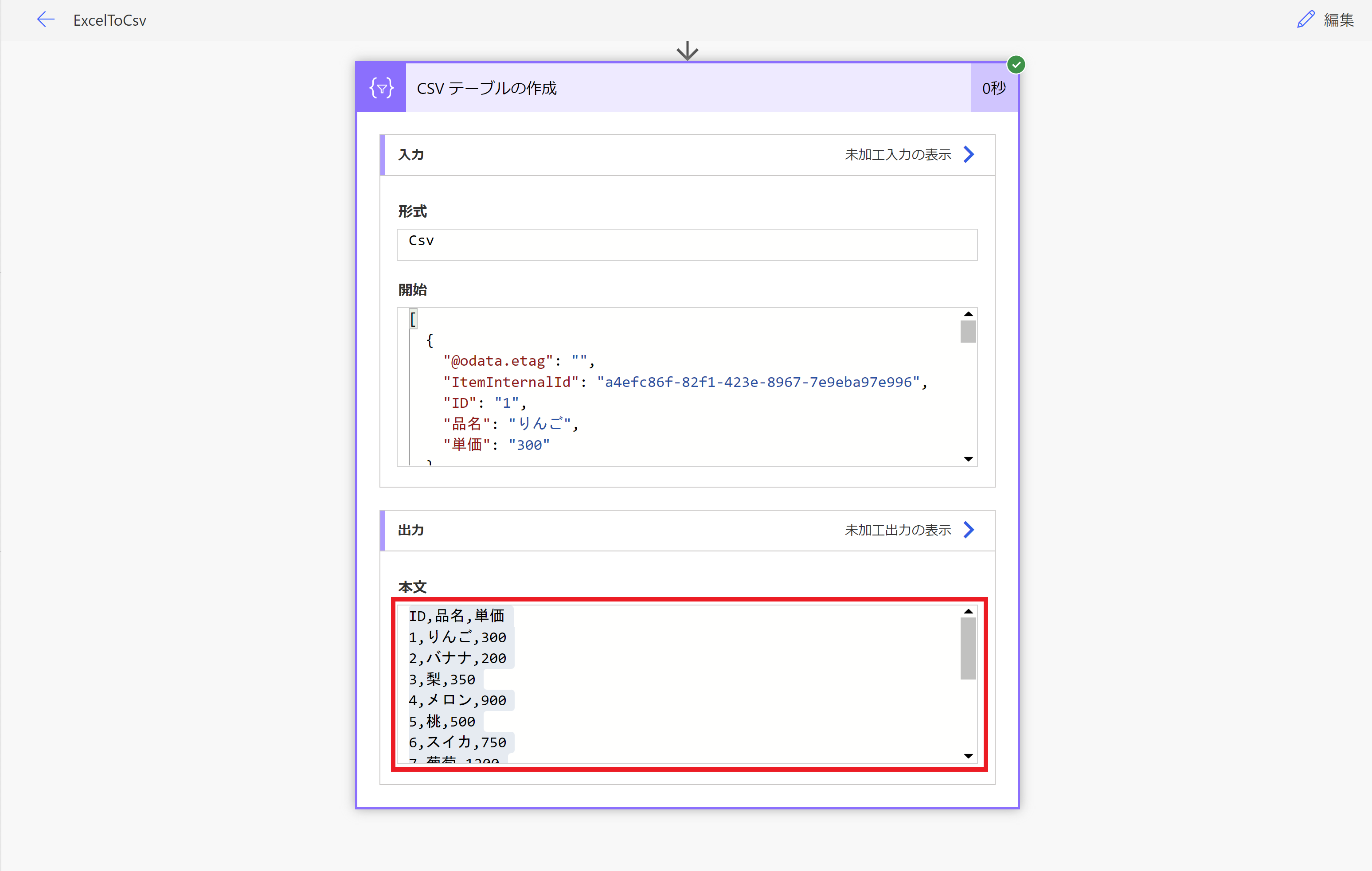
Task: Click scroll-down arrow in 開始 box
Action: pyautogui.click(x=968, y=459)
